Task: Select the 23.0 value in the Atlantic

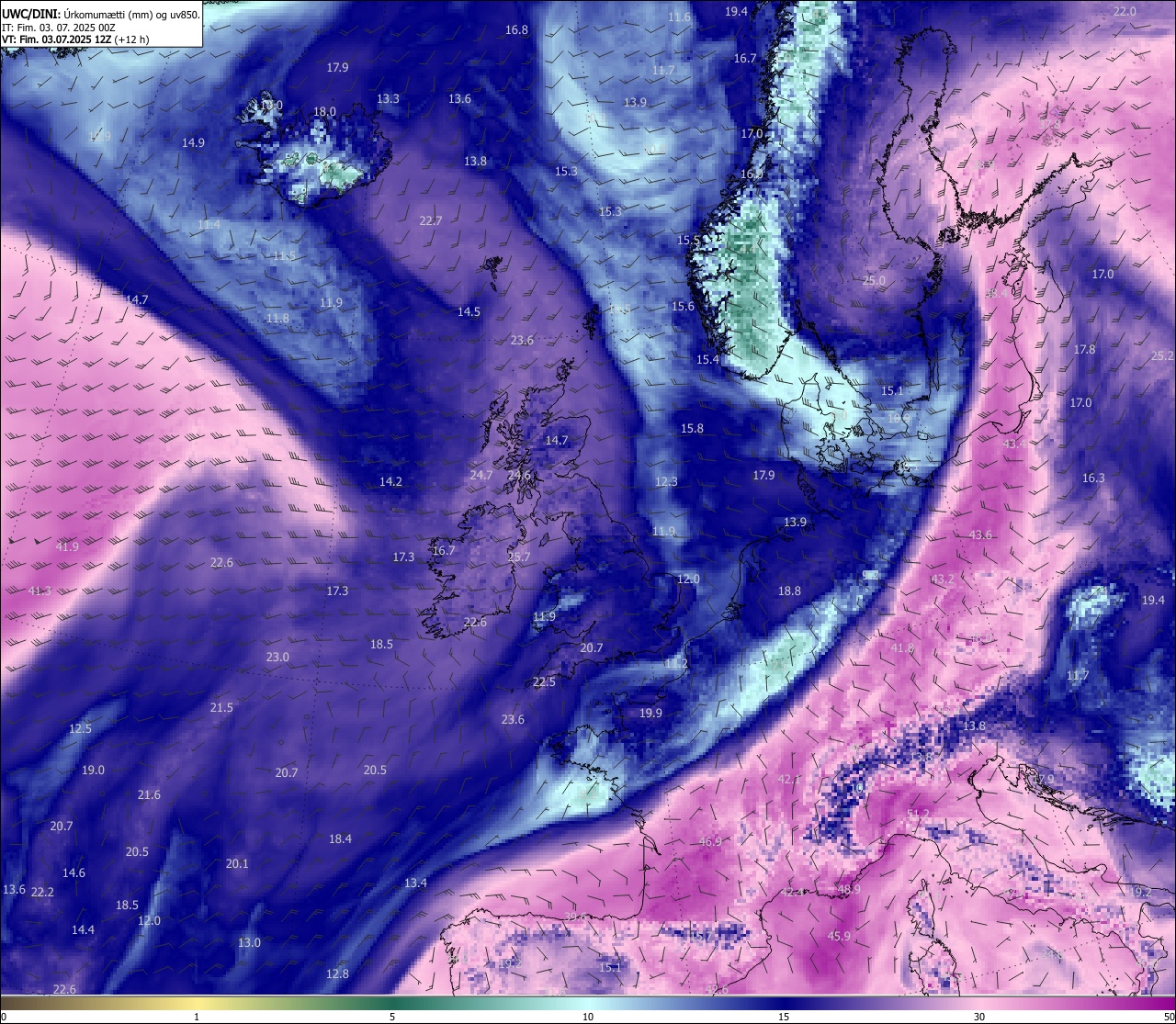Action: click(x=277, y=657)
